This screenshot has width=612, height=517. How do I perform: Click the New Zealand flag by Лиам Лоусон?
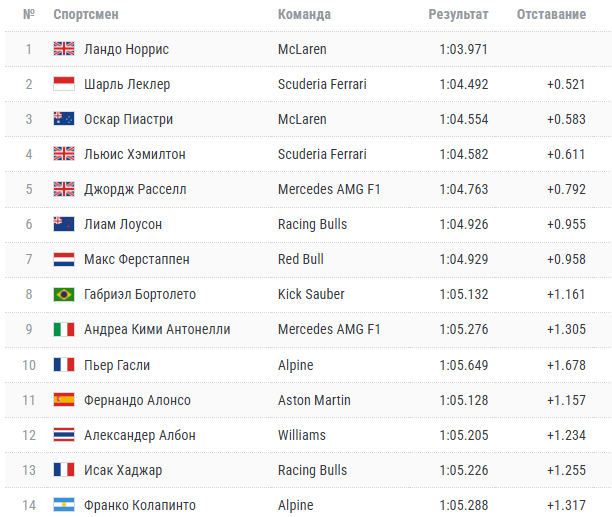click(x=64, y=224)
